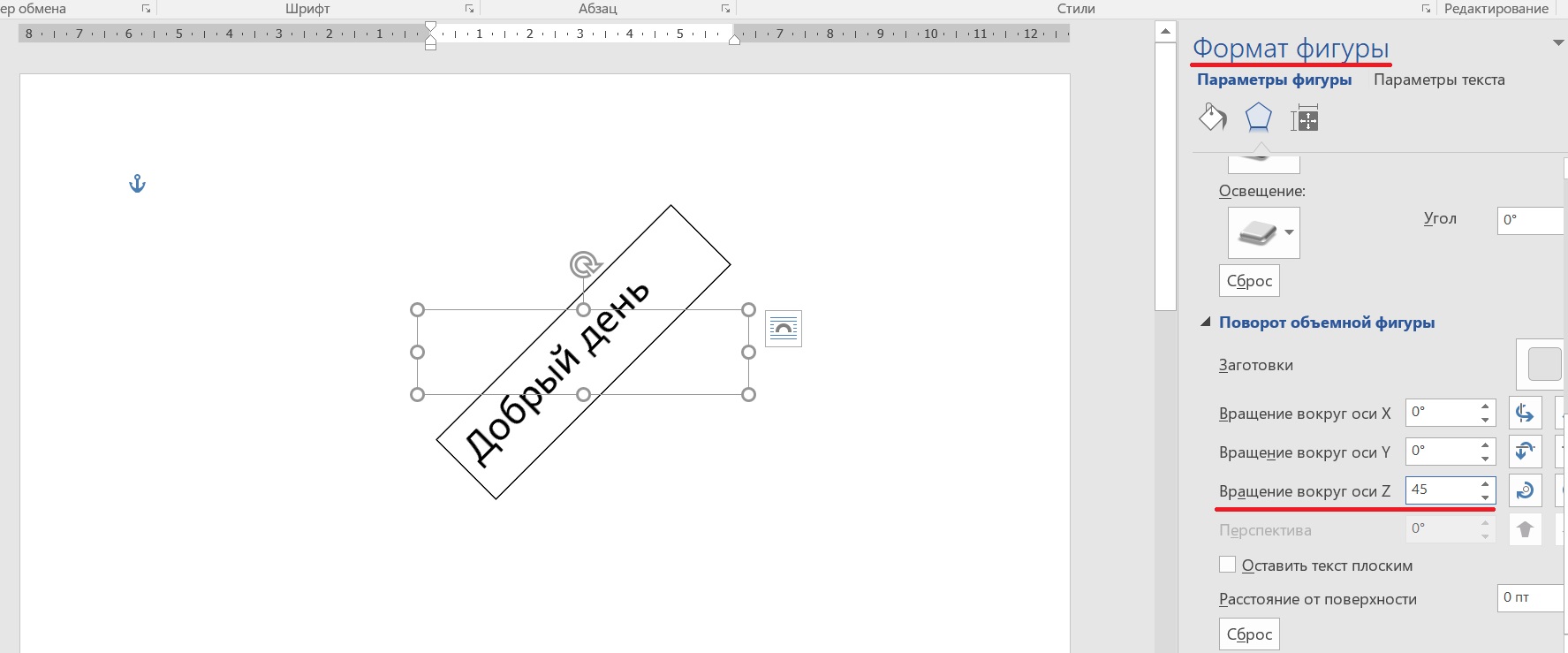Click the Y axis rotate up icon
Viewport: 1568px width, 653px height.
click(1525, 452)
